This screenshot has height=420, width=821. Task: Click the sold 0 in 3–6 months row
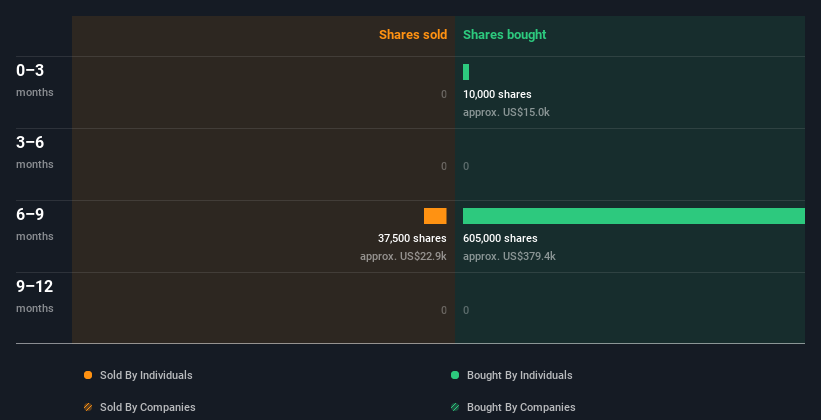click(444, 167)
